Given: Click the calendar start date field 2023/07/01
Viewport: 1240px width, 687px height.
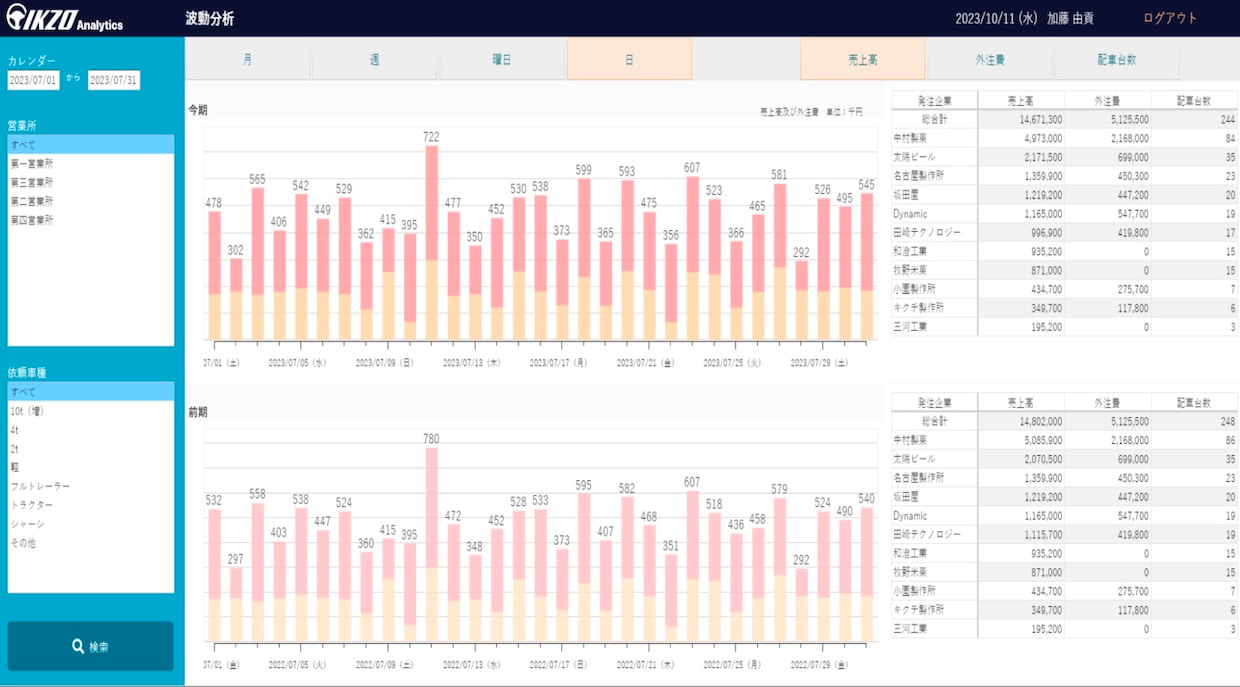Looking at the screenshot, I should point(34,80).
